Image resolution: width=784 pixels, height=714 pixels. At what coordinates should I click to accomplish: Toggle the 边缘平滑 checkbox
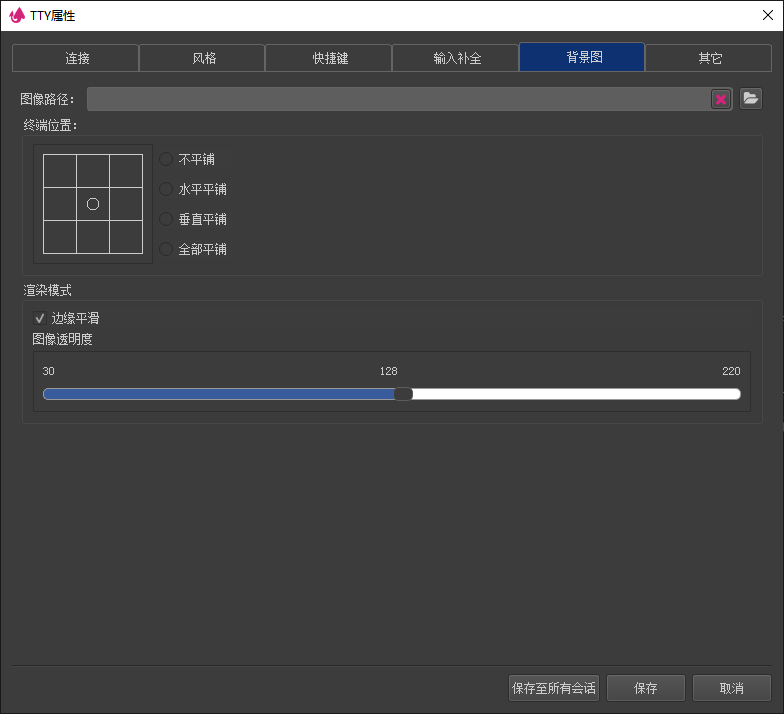41,318
